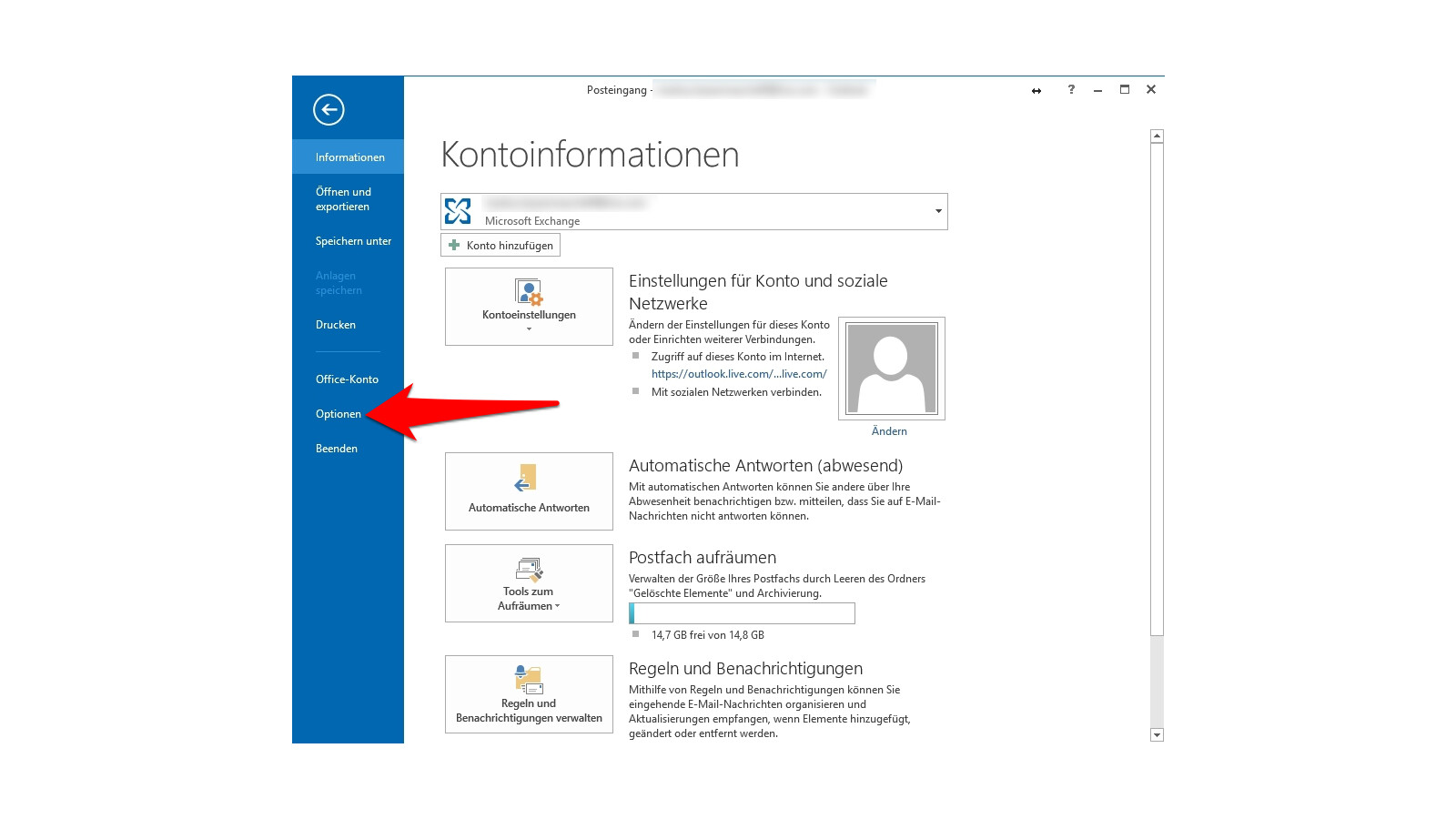Viewport: 1456px width, 819px height.
Task: Open the outlook.live.com web access link
Action: [739, 374]
